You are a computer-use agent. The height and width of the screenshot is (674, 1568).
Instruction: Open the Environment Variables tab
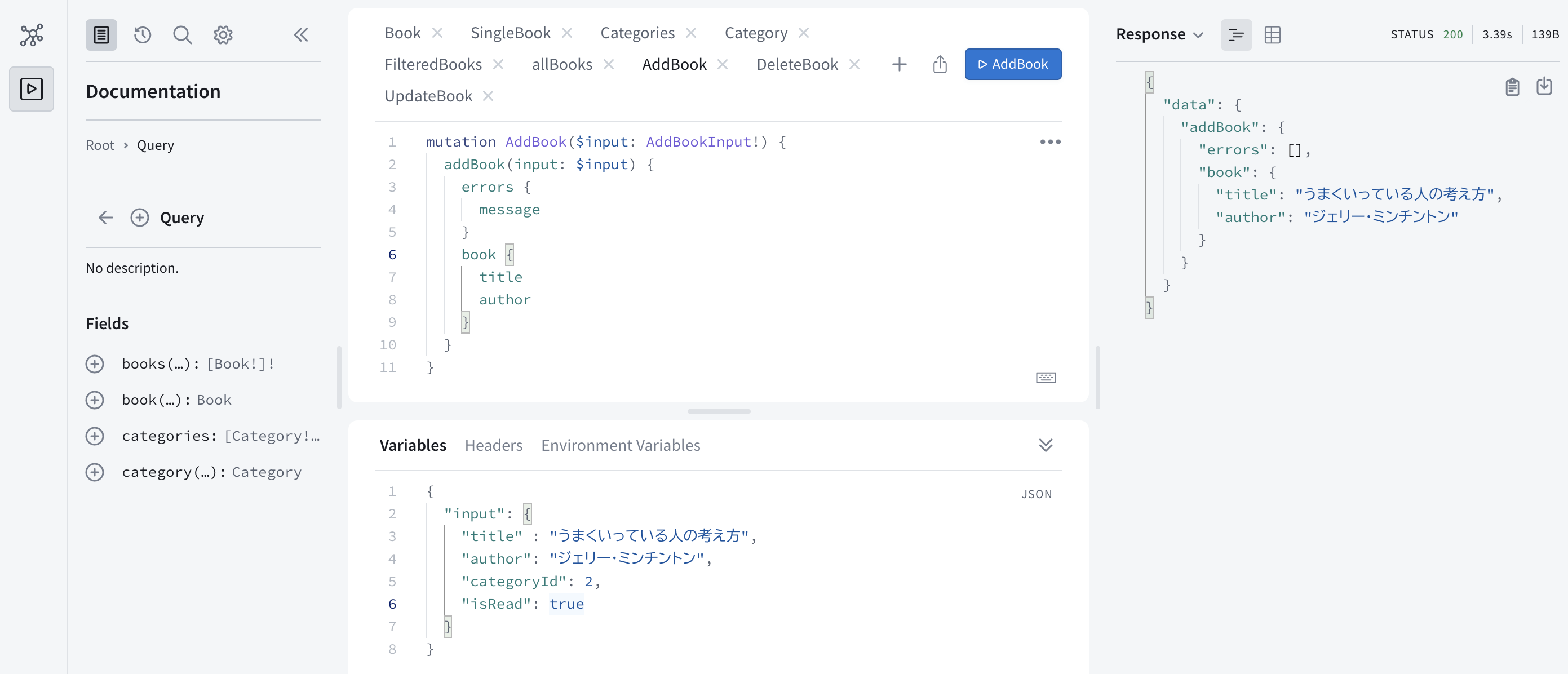(x=620, y=445)
